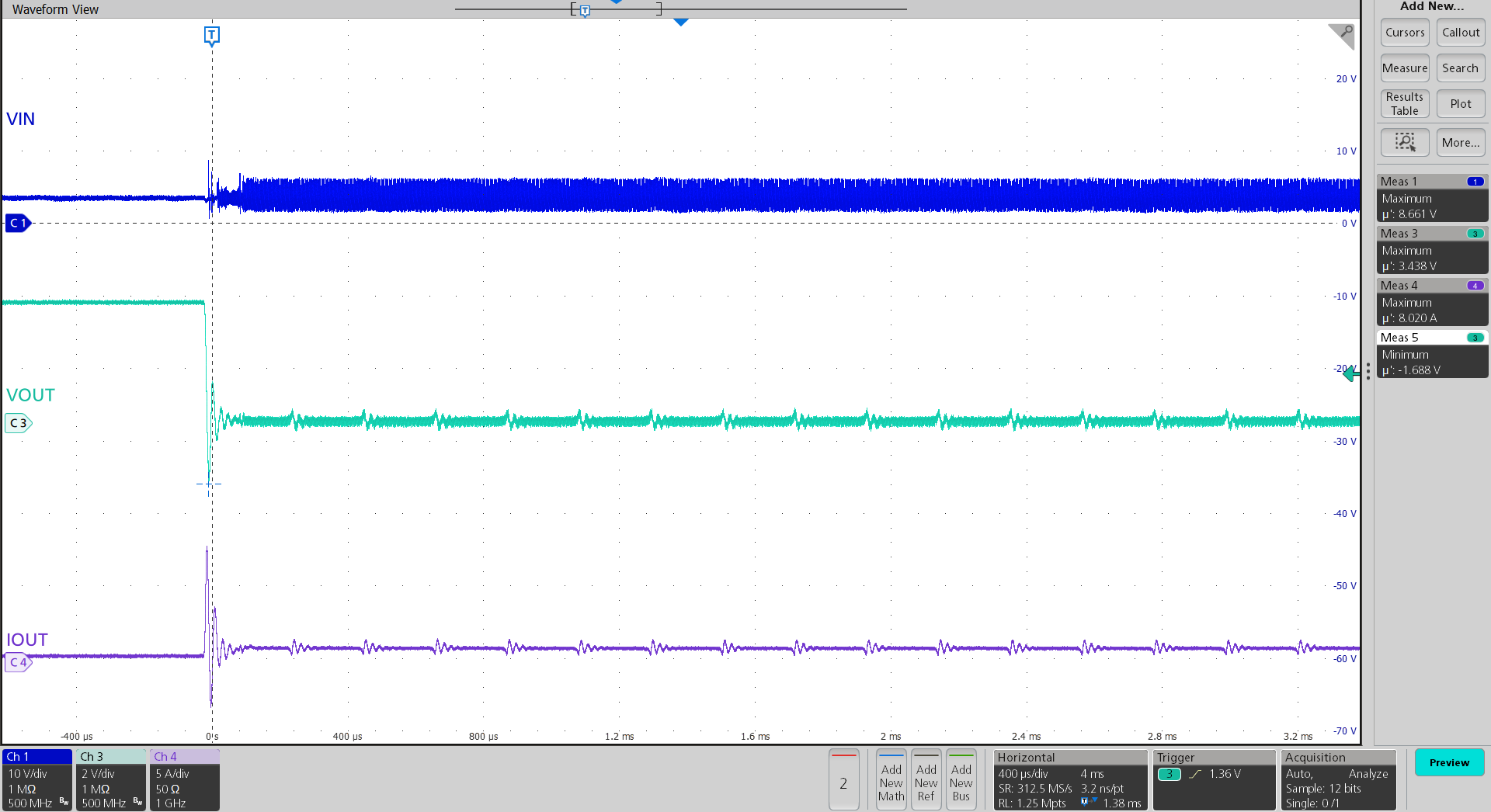
Task: Click the Preview button
Action: pyautogui.click(x=1449, y=762)
